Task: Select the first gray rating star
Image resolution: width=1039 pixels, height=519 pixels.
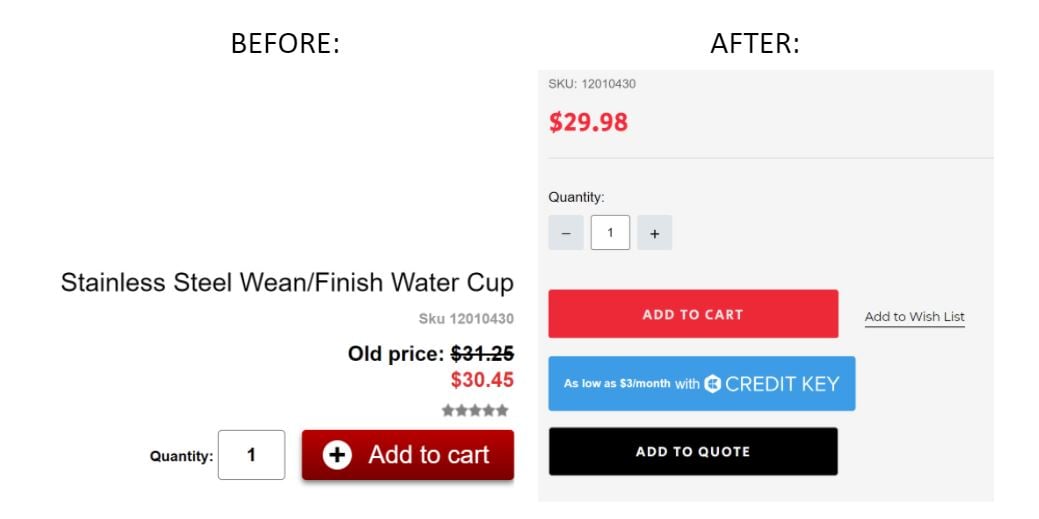Action: 449,410
